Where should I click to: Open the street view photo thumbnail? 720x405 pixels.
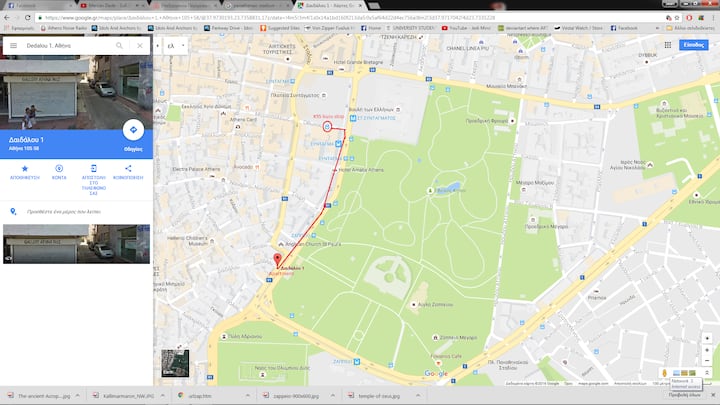click(x=76, y=244)
